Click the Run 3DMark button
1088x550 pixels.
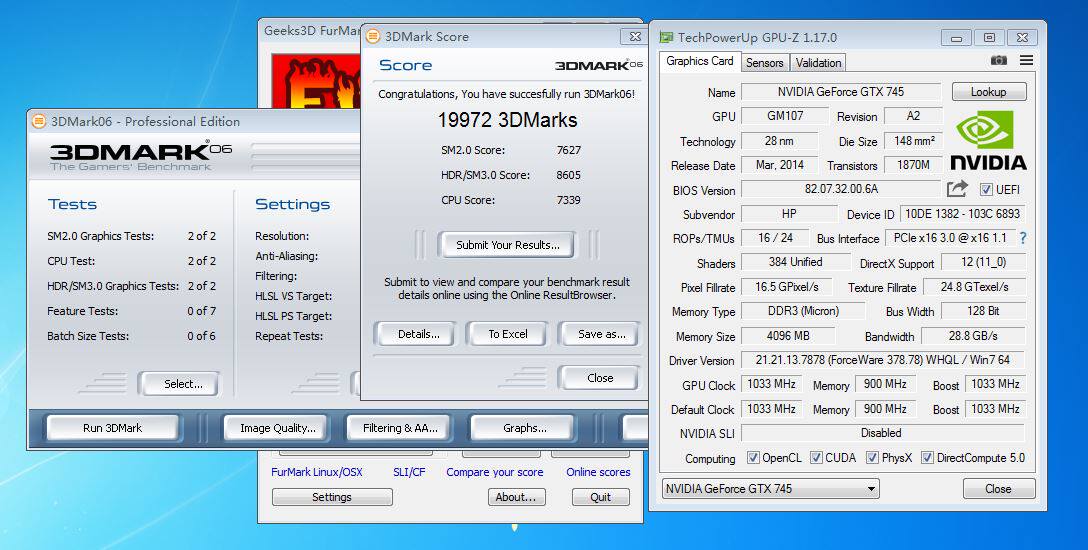click(x=112, y=428)
